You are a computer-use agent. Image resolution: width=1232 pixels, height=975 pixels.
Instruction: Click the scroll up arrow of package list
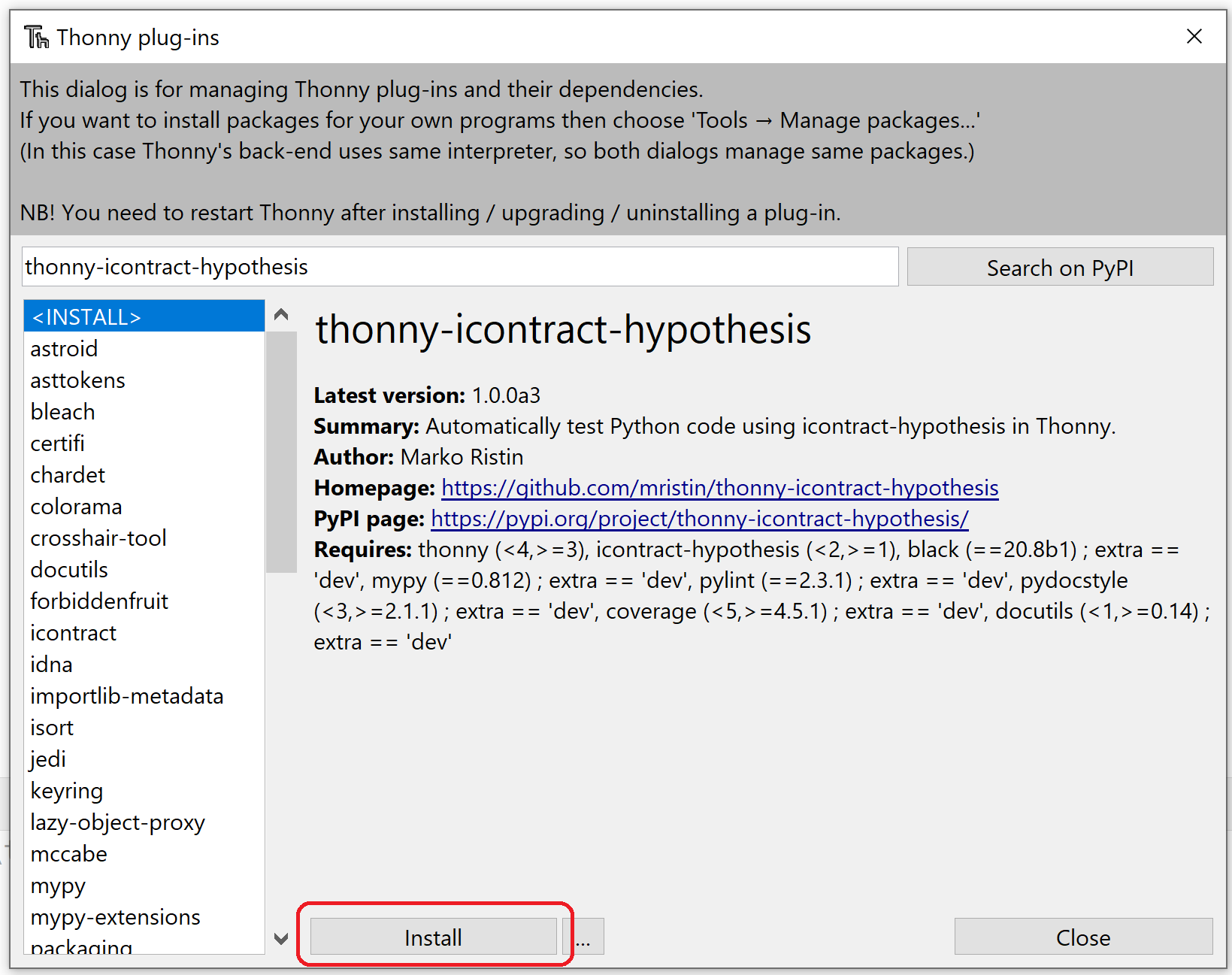(281, 314)
